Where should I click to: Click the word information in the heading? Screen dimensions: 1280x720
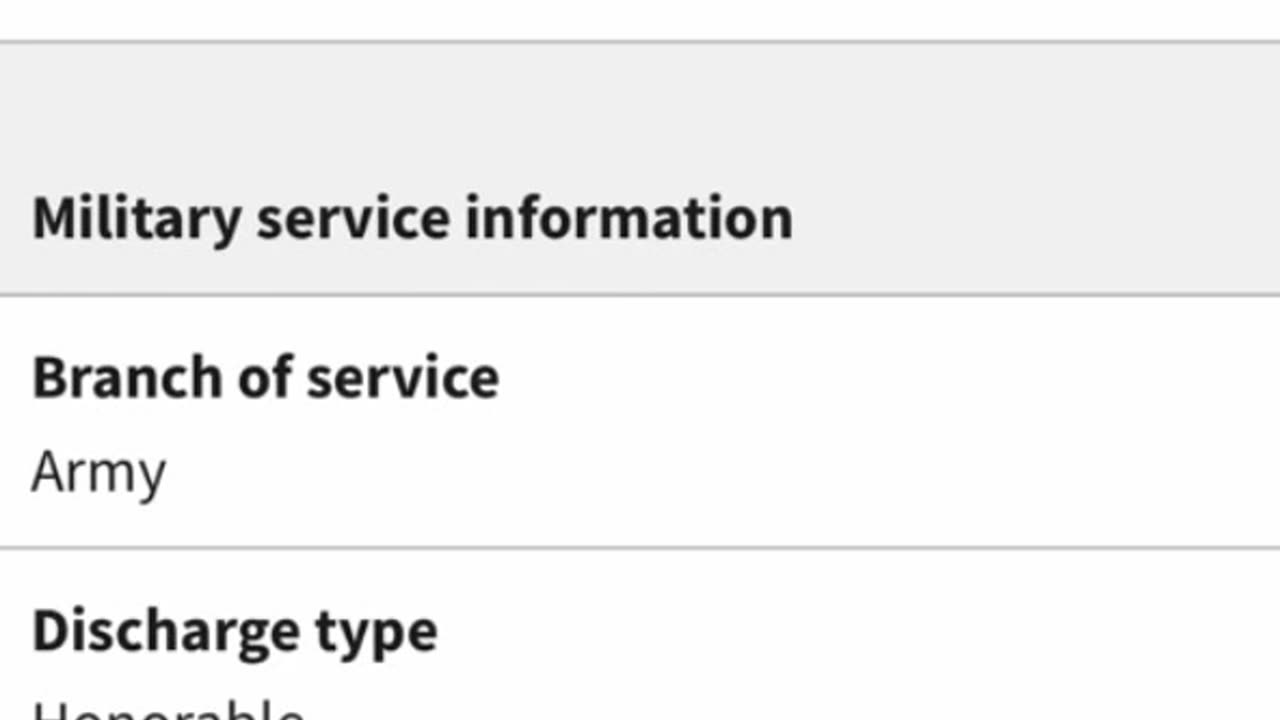(629, 219)
